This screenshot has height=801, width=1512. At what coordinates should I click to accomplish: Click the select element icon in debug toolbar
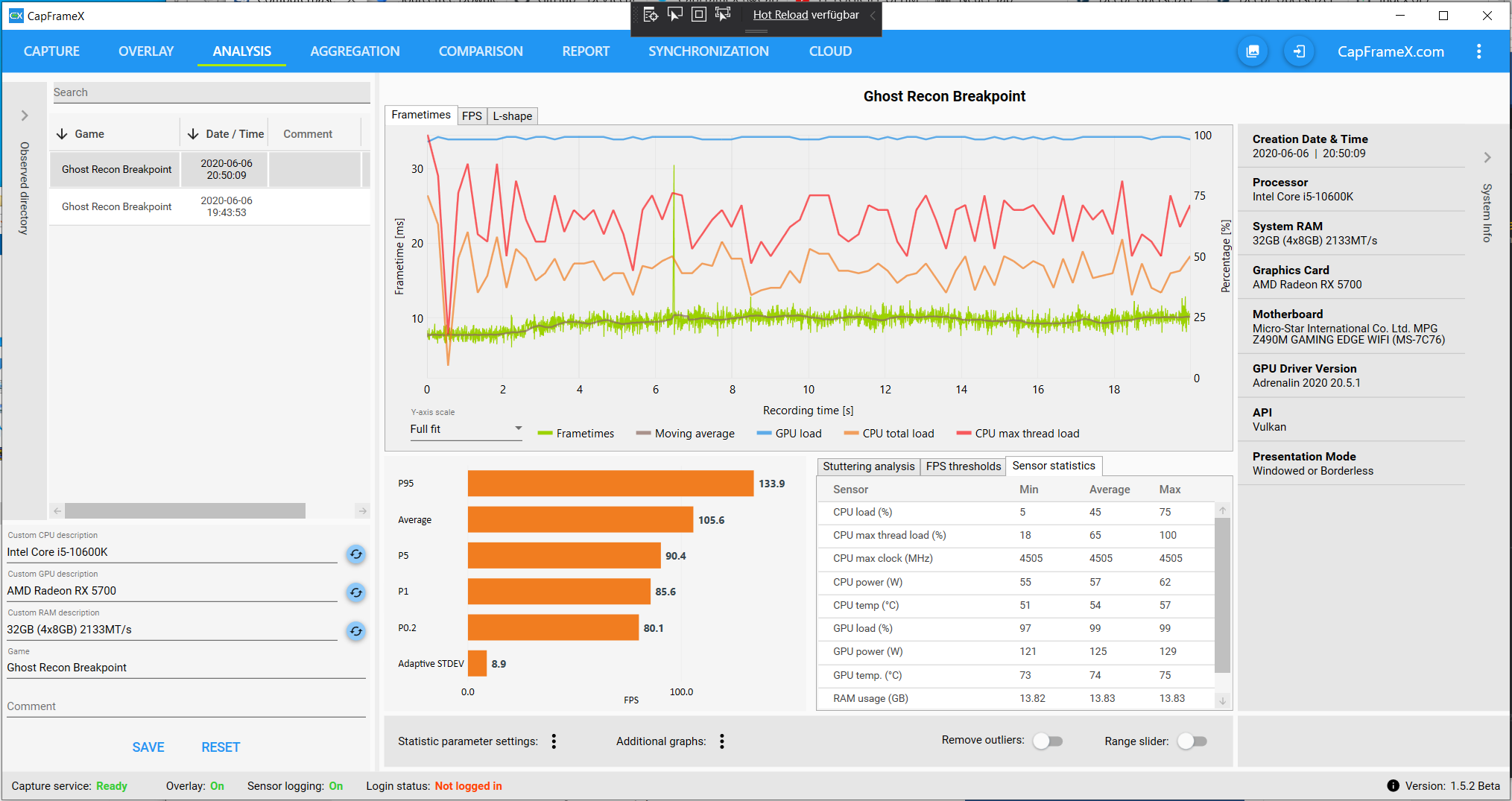[675, 14]
